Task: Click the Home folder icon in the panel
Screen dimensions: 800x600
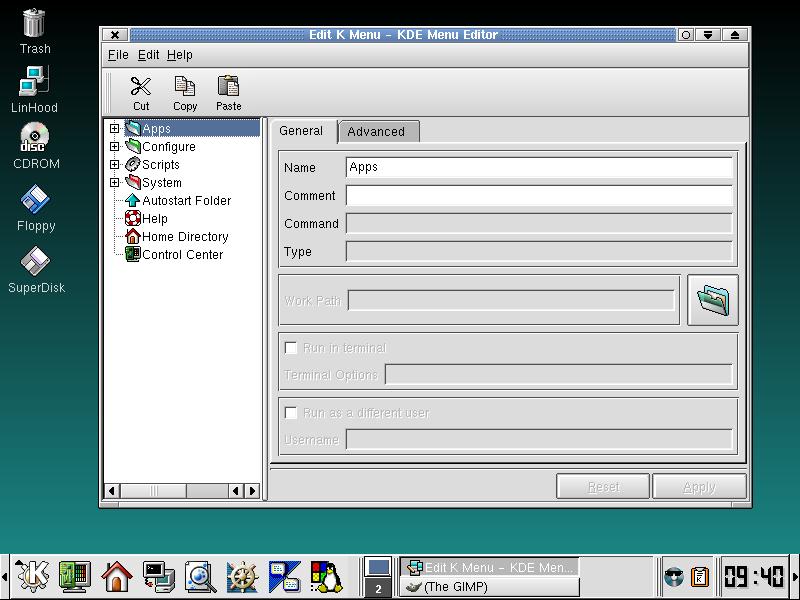Action: pyautogui.click(x=117, y=576)
